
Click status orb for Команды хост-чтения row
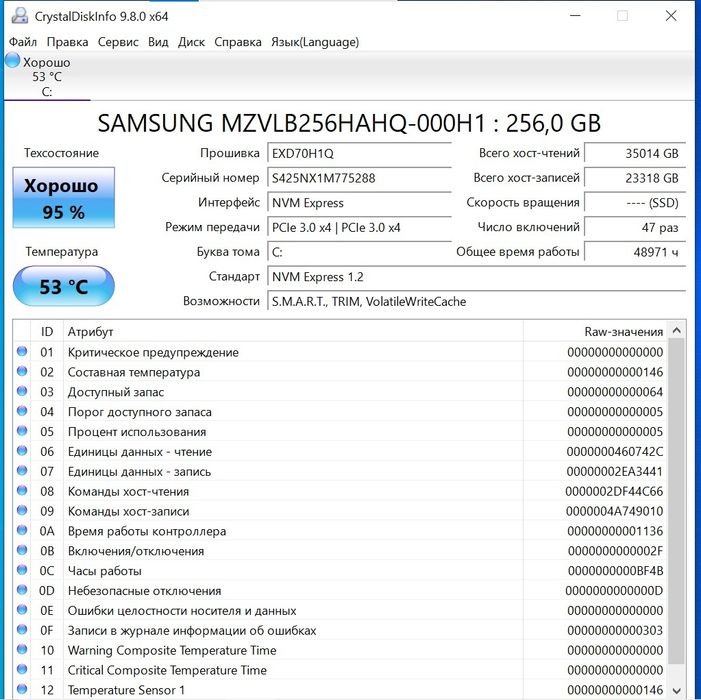pyautogui.click(x=22, y=490)
